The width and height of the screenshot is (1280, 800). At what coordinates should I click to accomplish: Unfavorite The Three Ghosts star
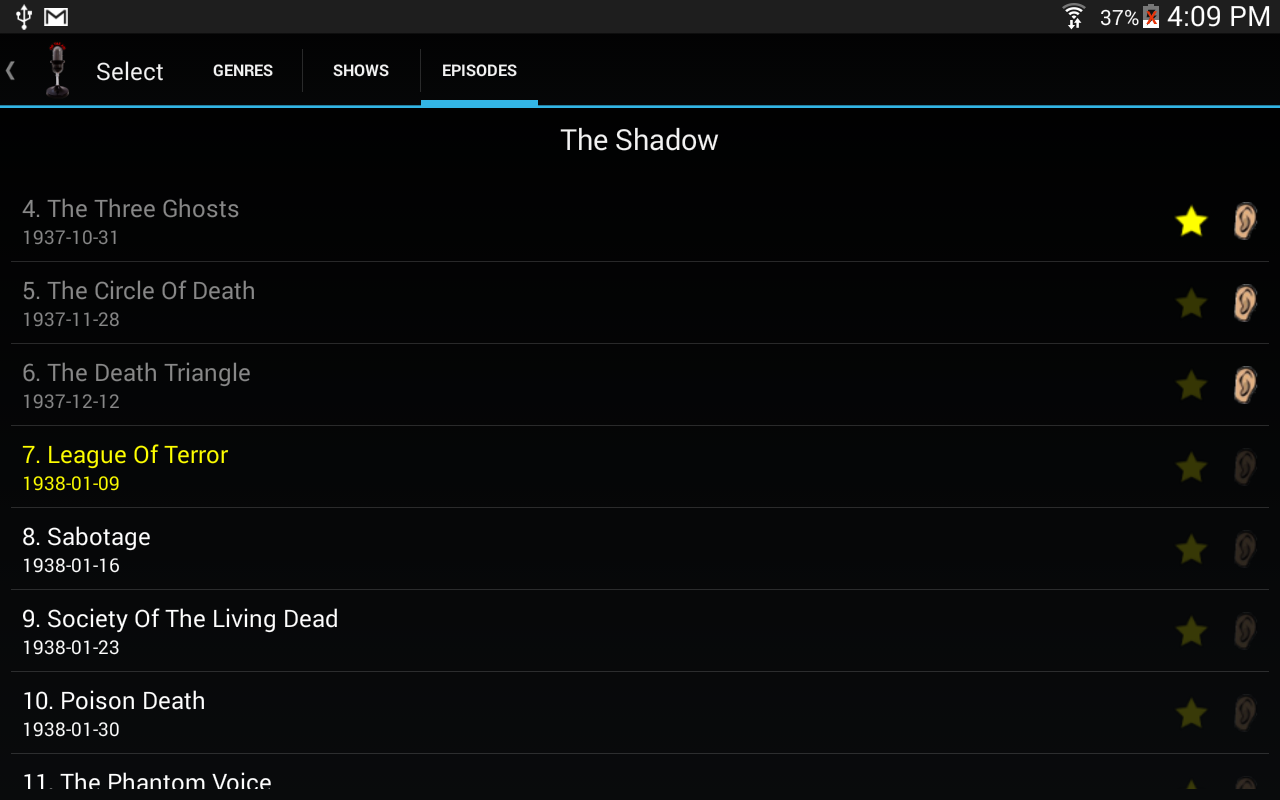(x=1191, y=221)
